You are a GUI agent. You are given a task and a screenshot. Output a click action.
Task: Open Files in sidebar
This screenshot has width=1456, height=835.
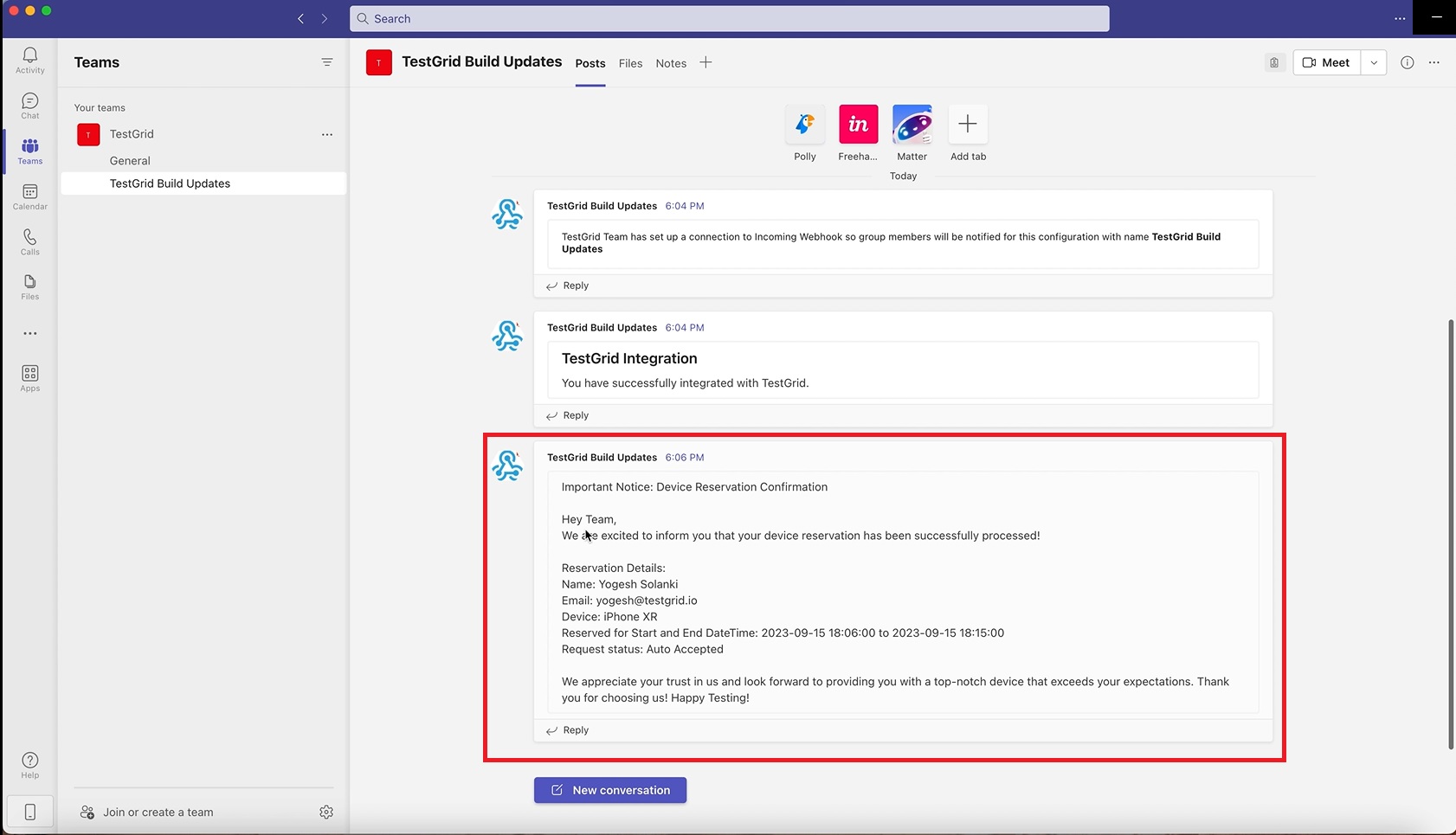coord(29,287)
